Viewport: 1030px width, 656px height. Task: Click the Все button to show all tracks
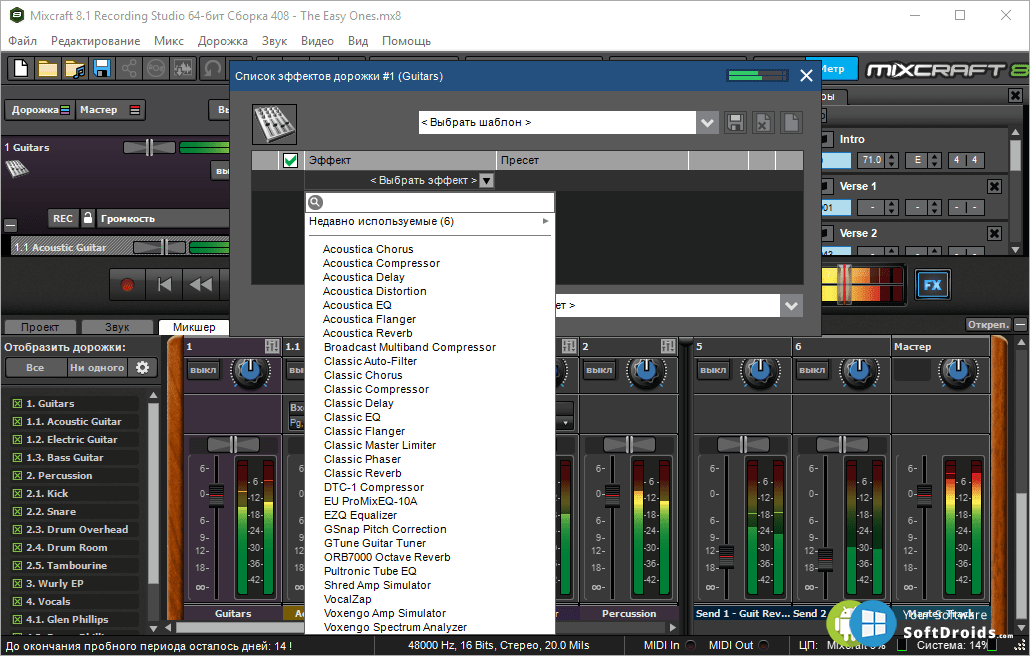[x=35, y=368]
